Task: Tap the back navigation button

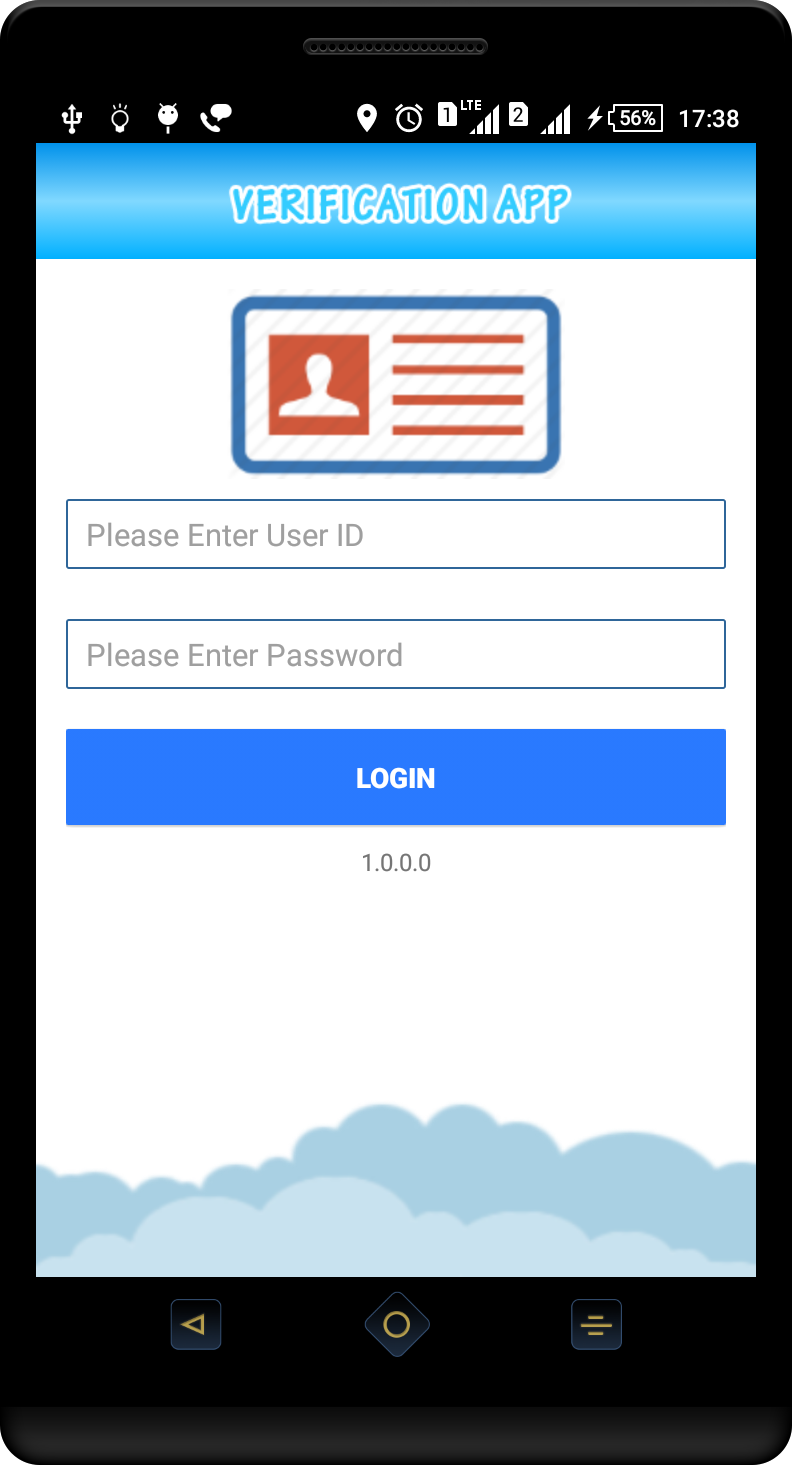Action: pos(196,1325)
